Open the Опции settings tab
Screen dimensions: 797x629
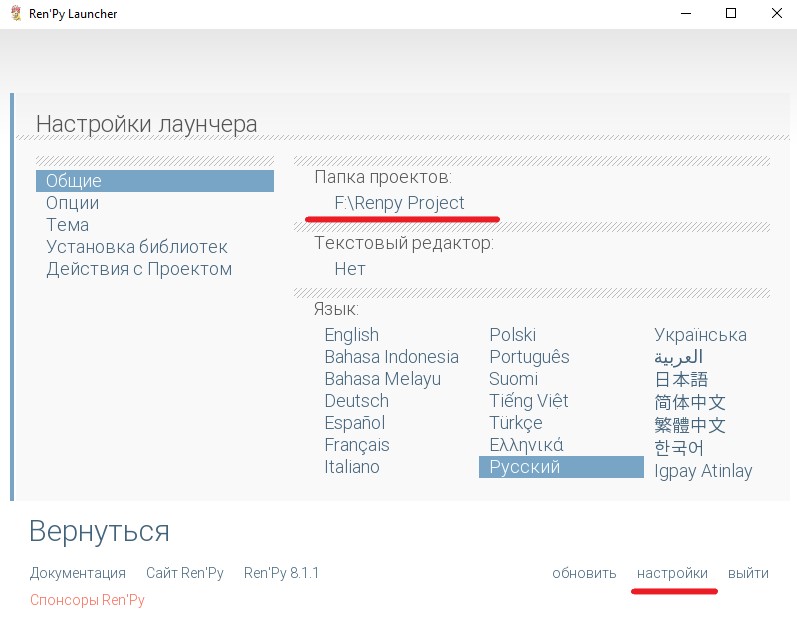click(72, 203)
